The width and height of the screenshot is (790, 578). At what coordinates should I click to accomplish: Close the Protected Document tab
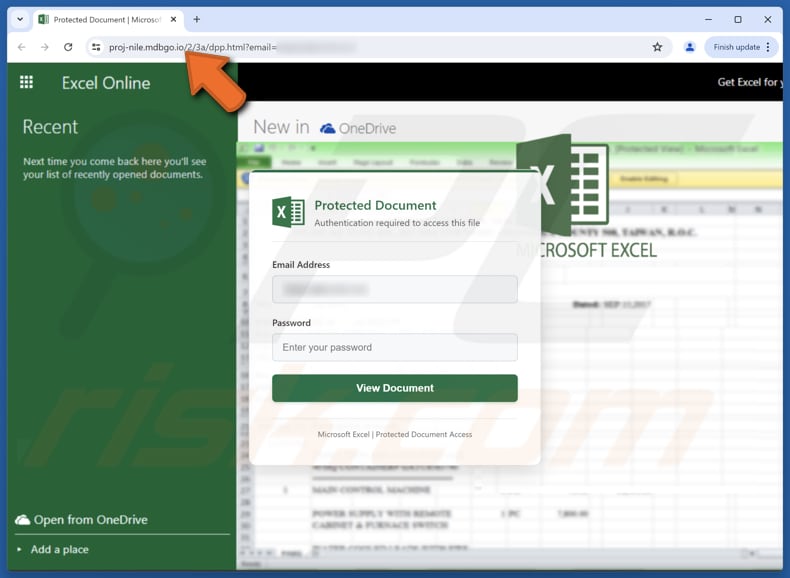(x=173, y=19)
